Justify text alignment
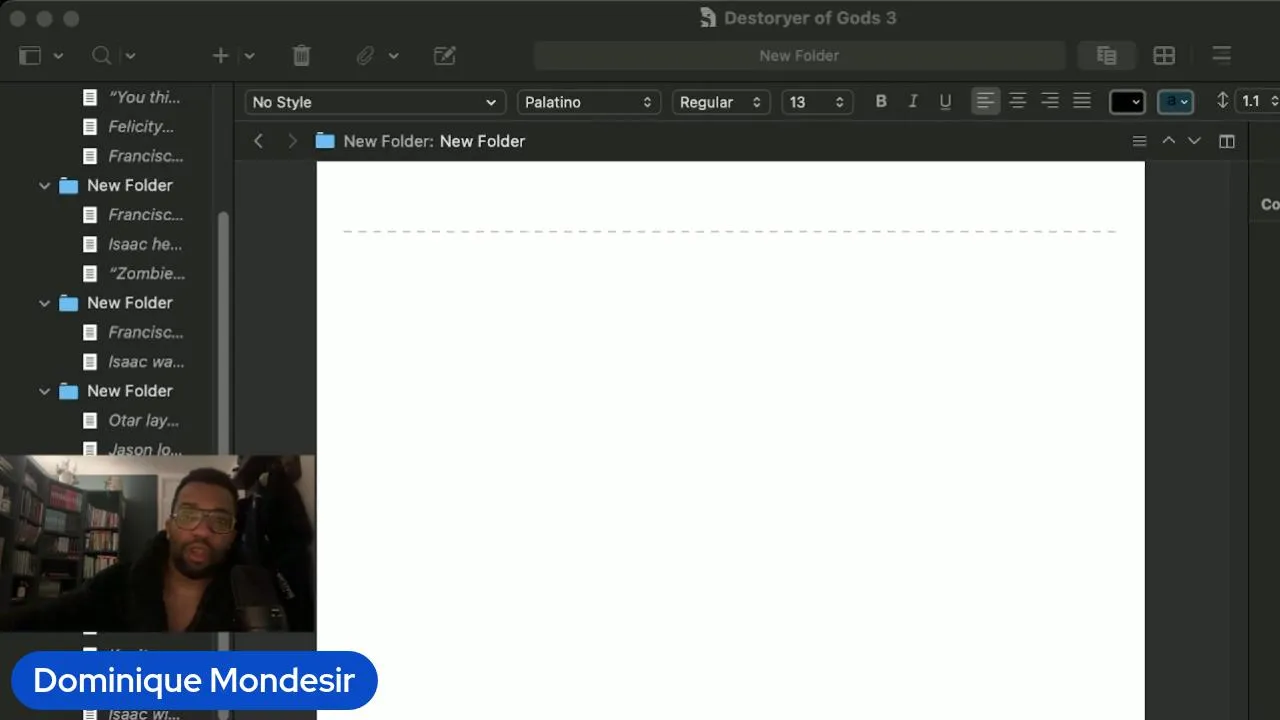Screen dimensions: 1280x720 coord(1082,102)
